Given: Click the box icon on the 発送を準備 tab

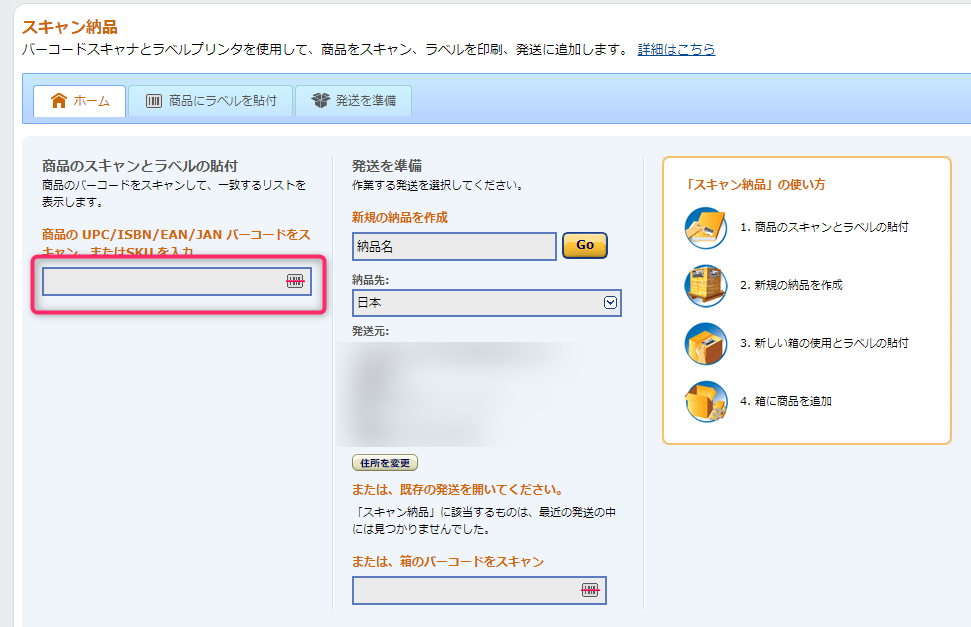Looking at the screenshot, I should [x=320, y=101].
